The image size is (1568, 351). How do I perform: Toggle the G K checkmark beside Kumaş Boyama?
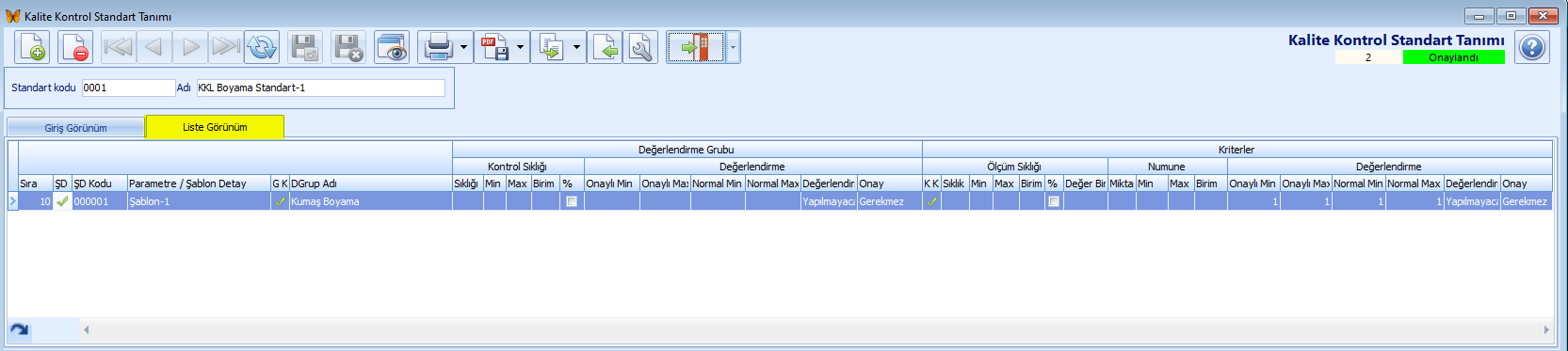click(280, 201)
